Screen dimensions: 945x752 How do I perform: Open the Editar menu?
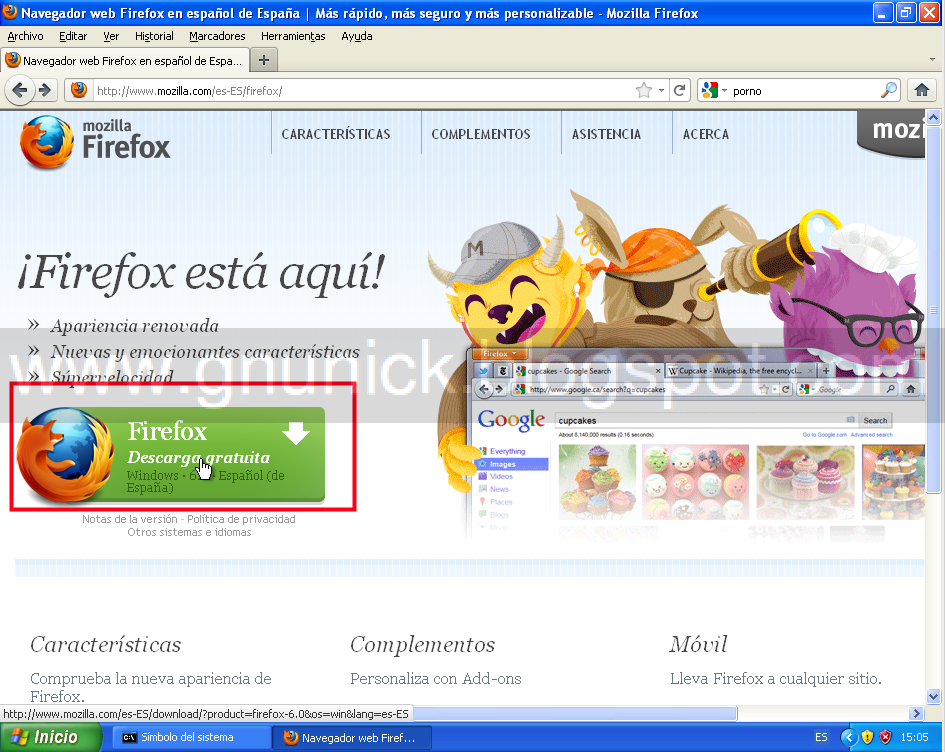tap(73, 36)
